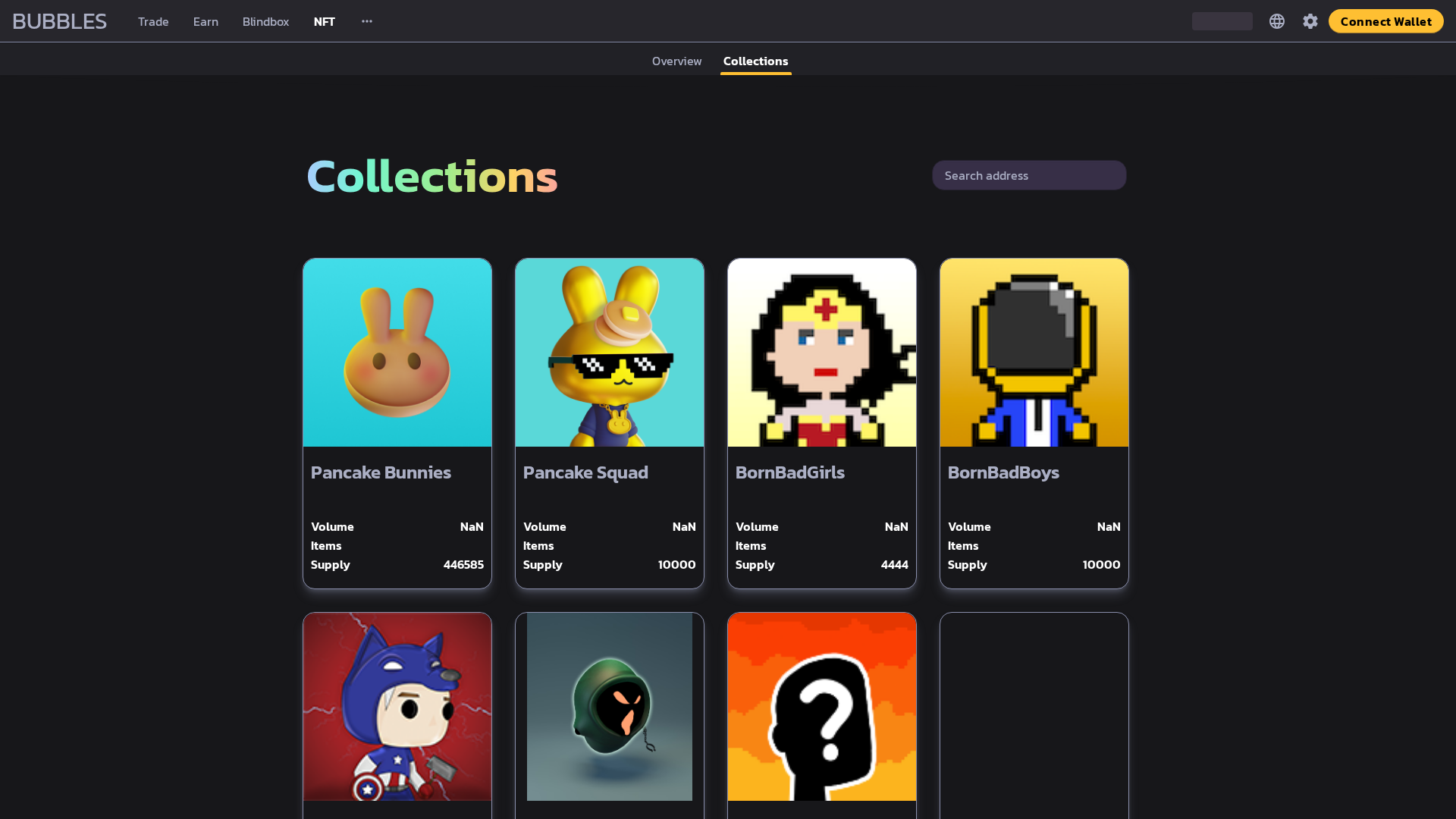Click the Connect Wallet button
The width and height of the screenshot is (1456, 819).
tap(1385, 21)
